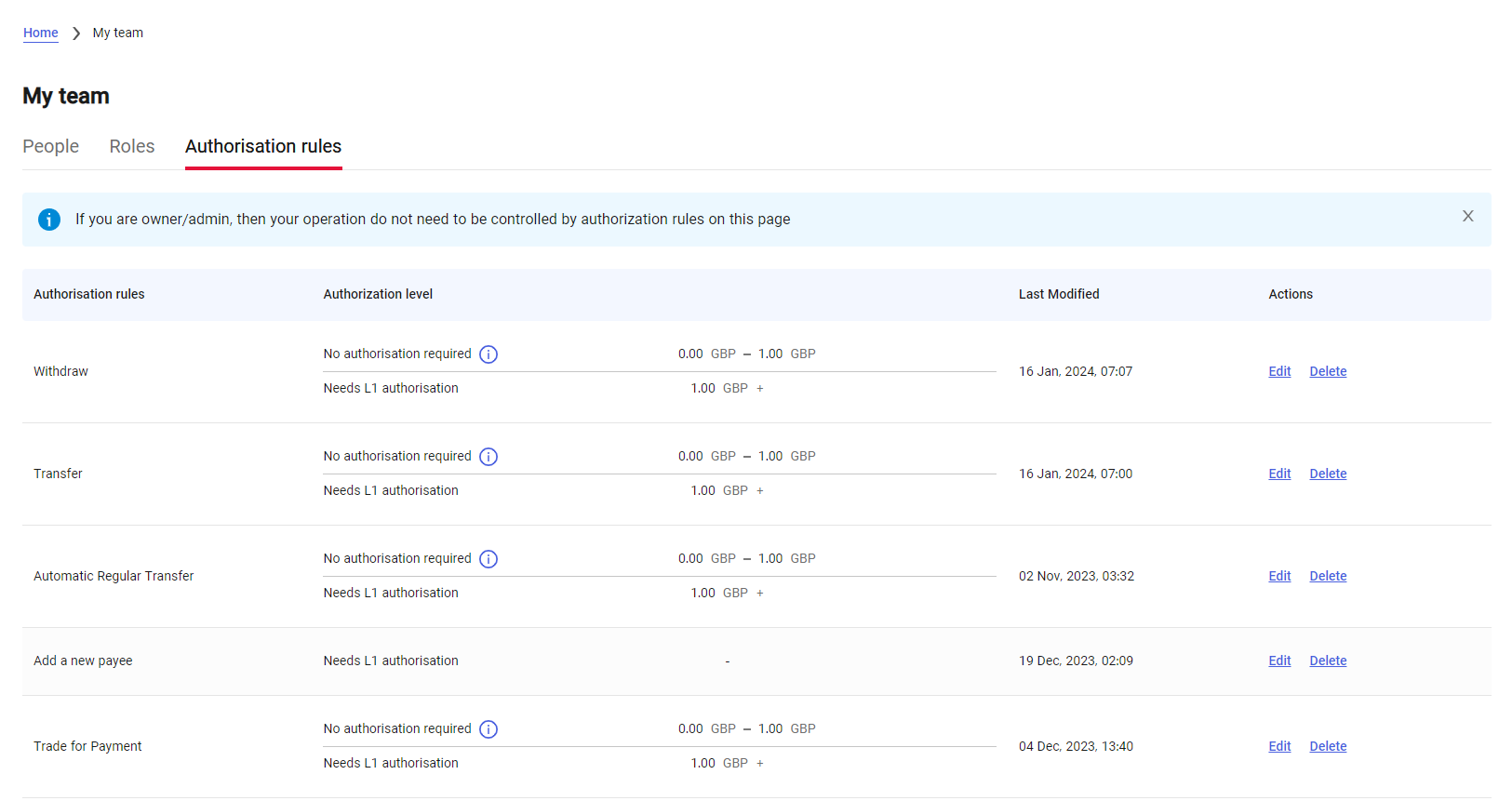Screen dimensions: 1512x801
Task: Delete the Automatic Regular Transfer rule
Action: click(1328, 576)
